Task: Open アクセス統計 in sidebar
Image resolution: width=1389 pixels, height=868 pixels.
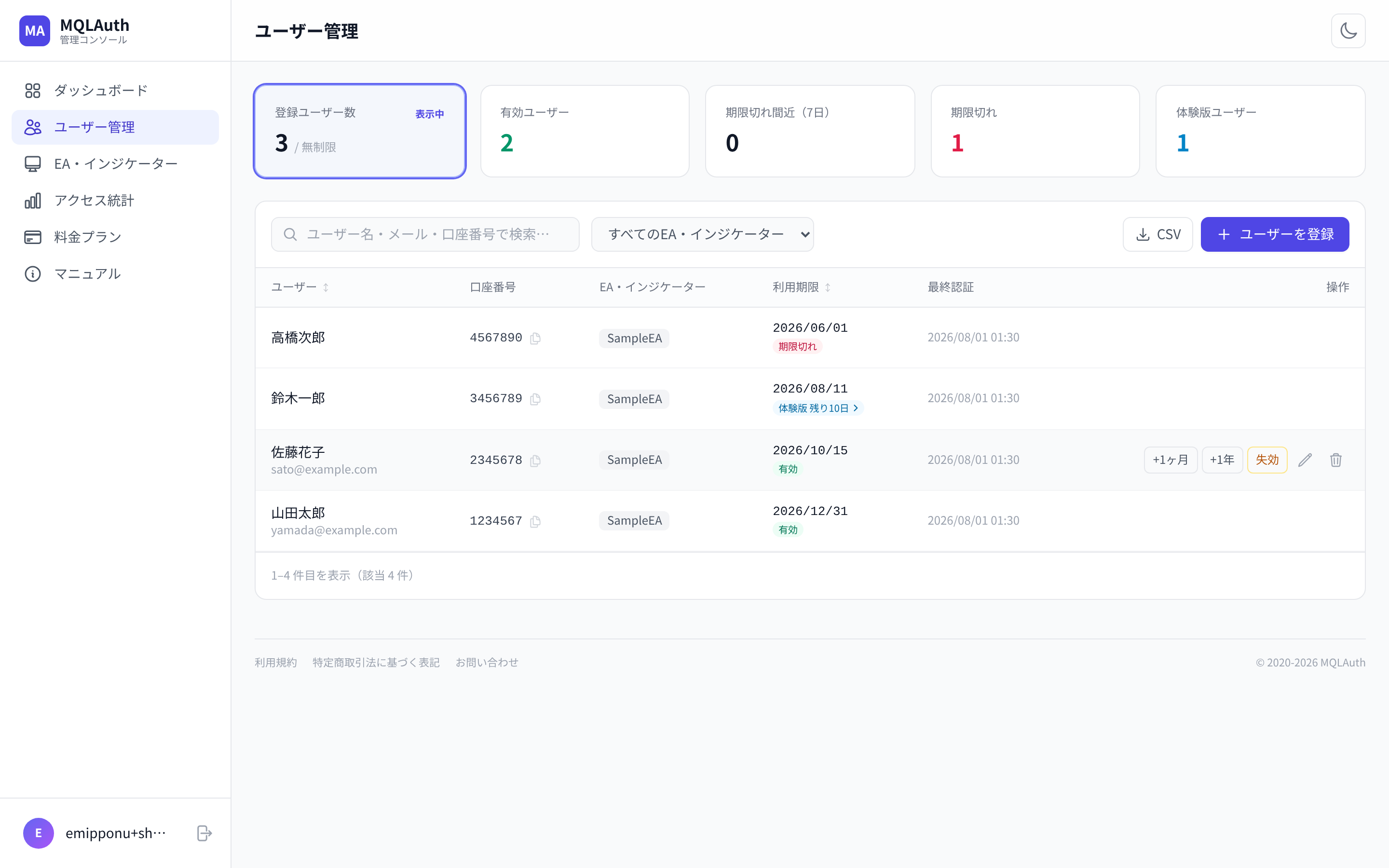Action: tap(115, 200)
